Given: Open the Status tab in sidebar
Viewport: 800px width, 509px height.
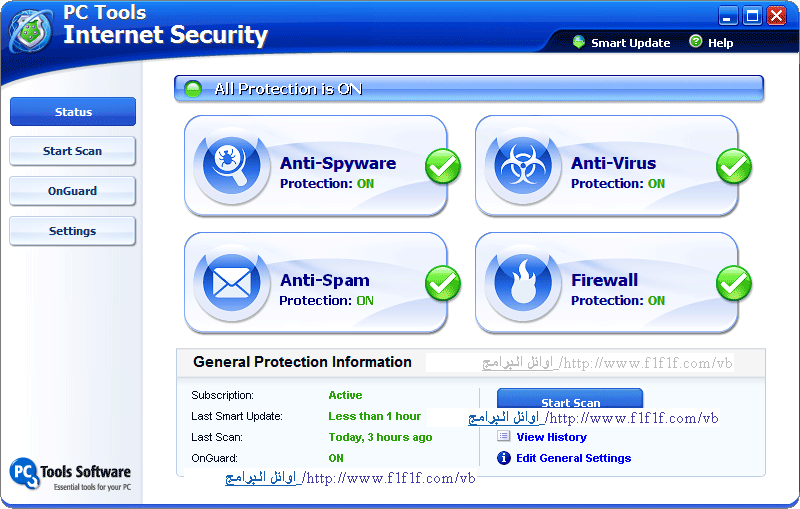Looking at the screenshot, I should pos(73,112).
